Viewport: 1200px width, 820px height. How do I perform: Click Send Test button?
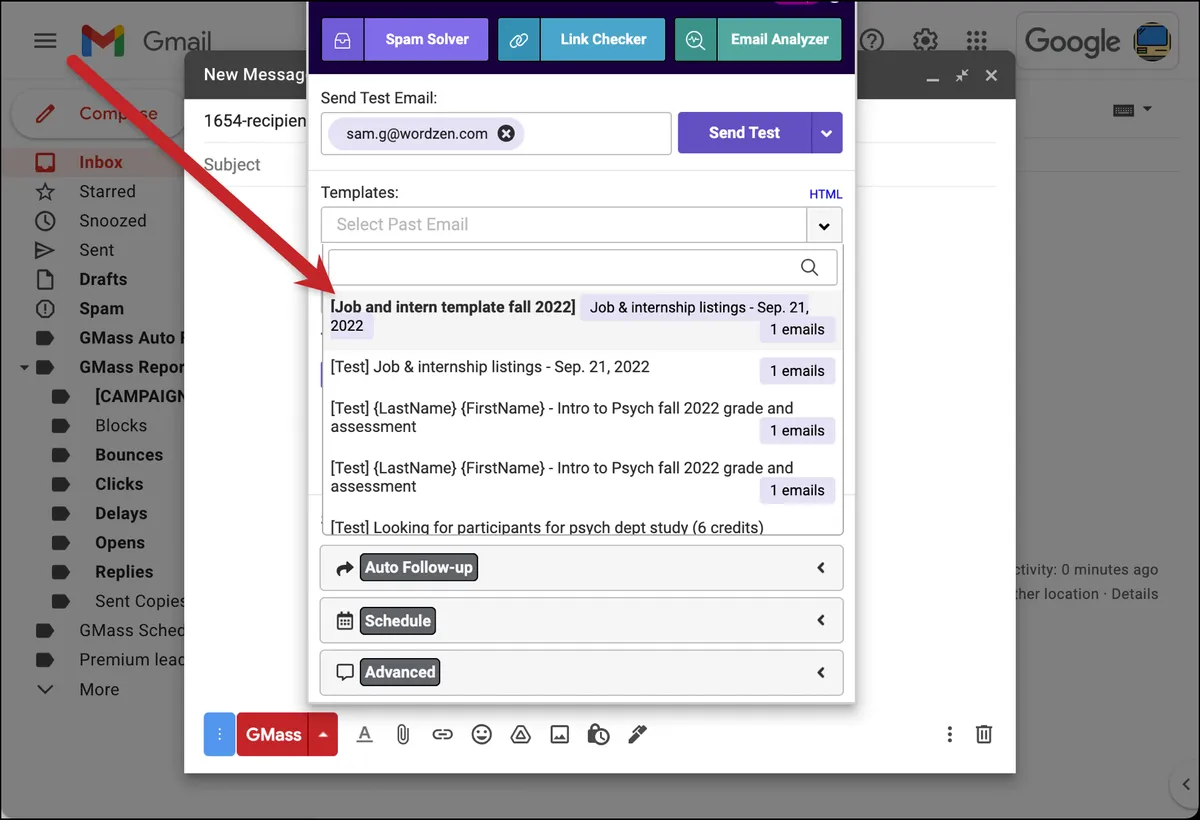coord(744,133)
